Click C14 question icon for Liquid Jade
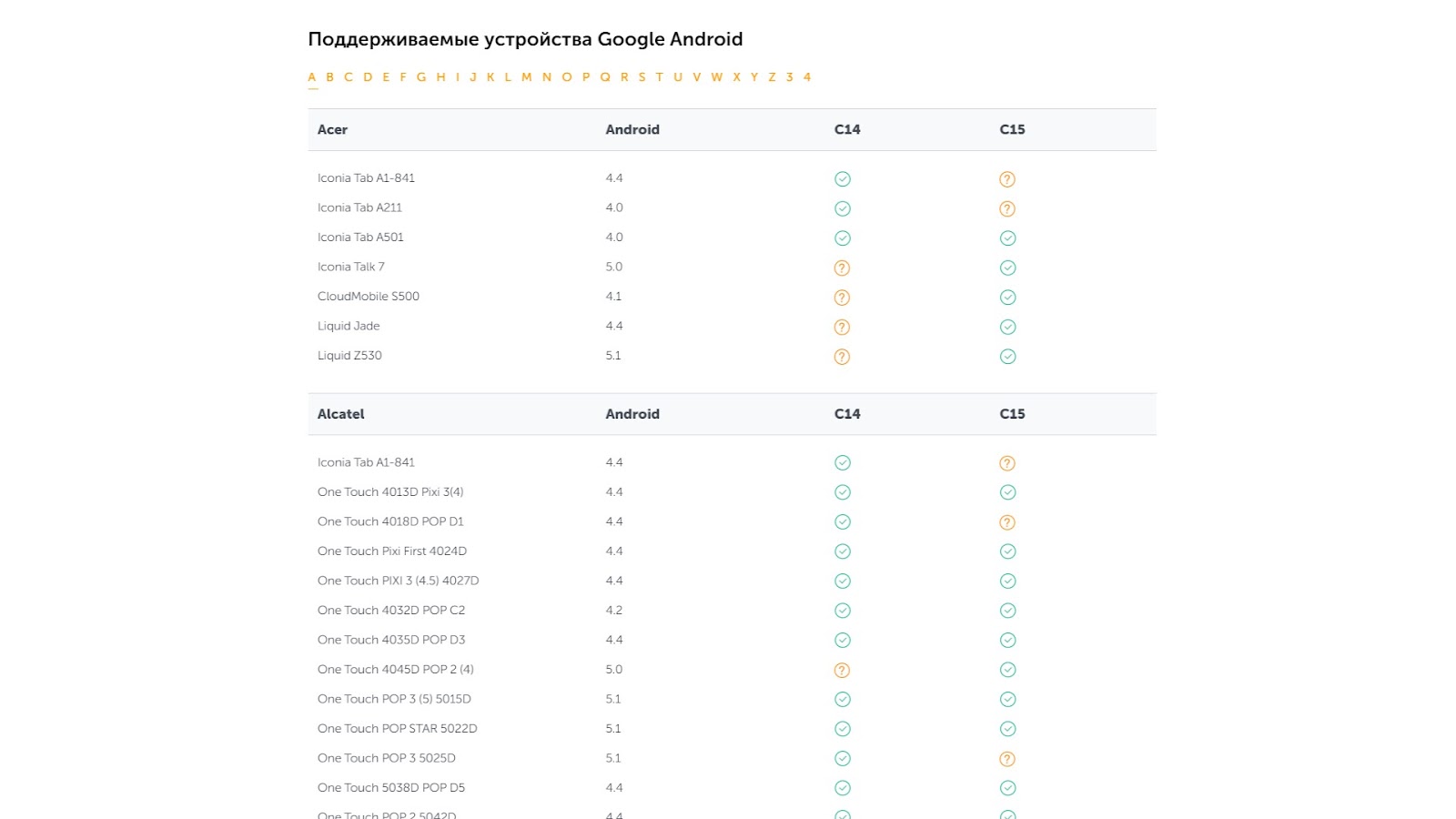 pyautogui.click(x=842, y=327)
